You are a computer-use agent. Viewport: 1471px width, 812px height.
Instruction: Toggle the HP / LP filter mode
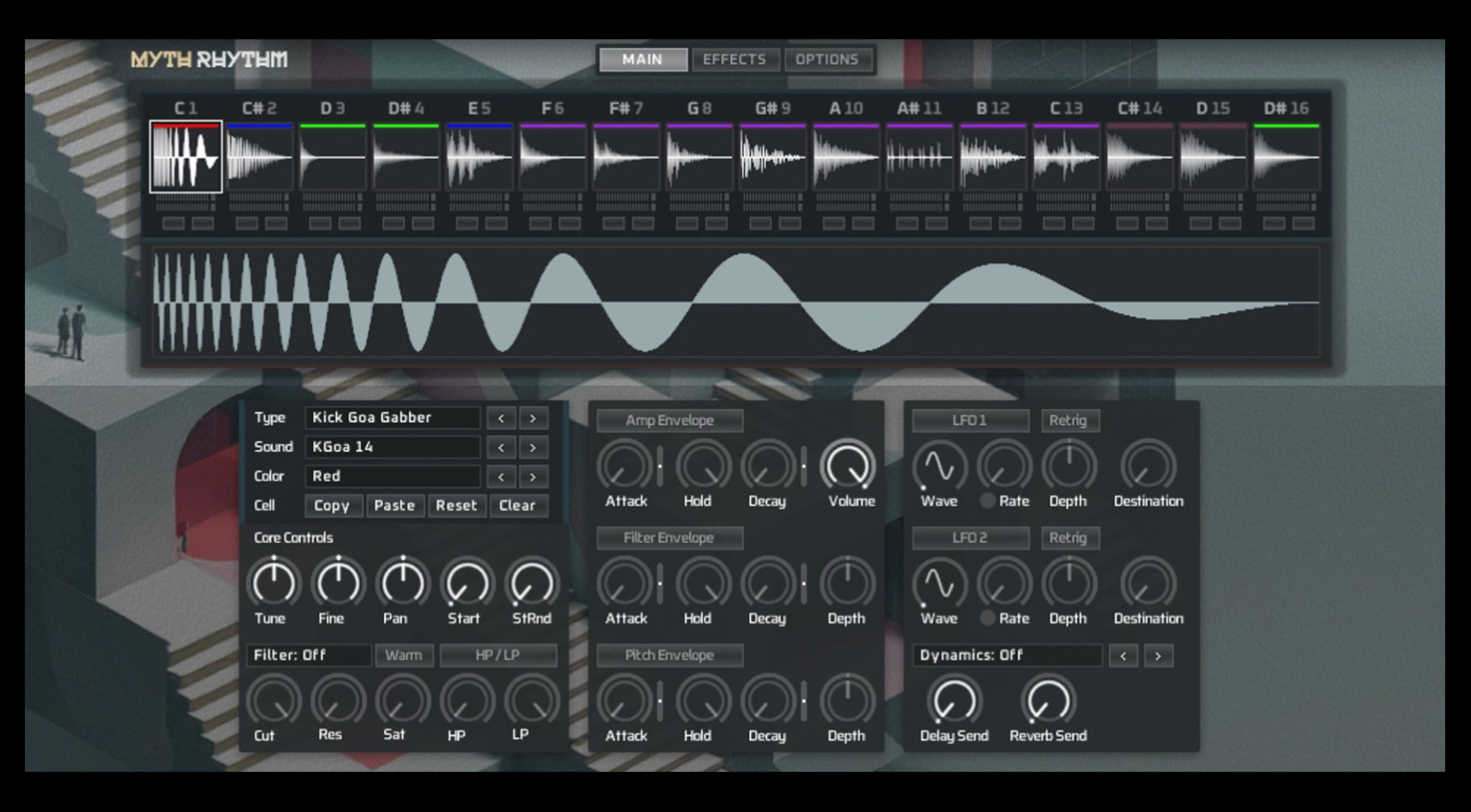[498, 655]
